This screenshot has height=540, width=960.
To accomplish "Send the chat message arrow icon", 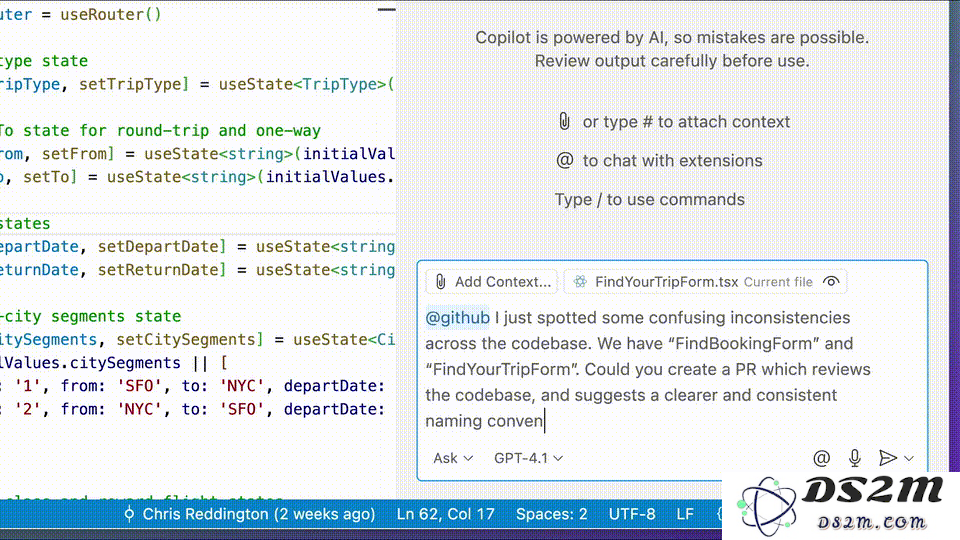I will click(887, 458).
